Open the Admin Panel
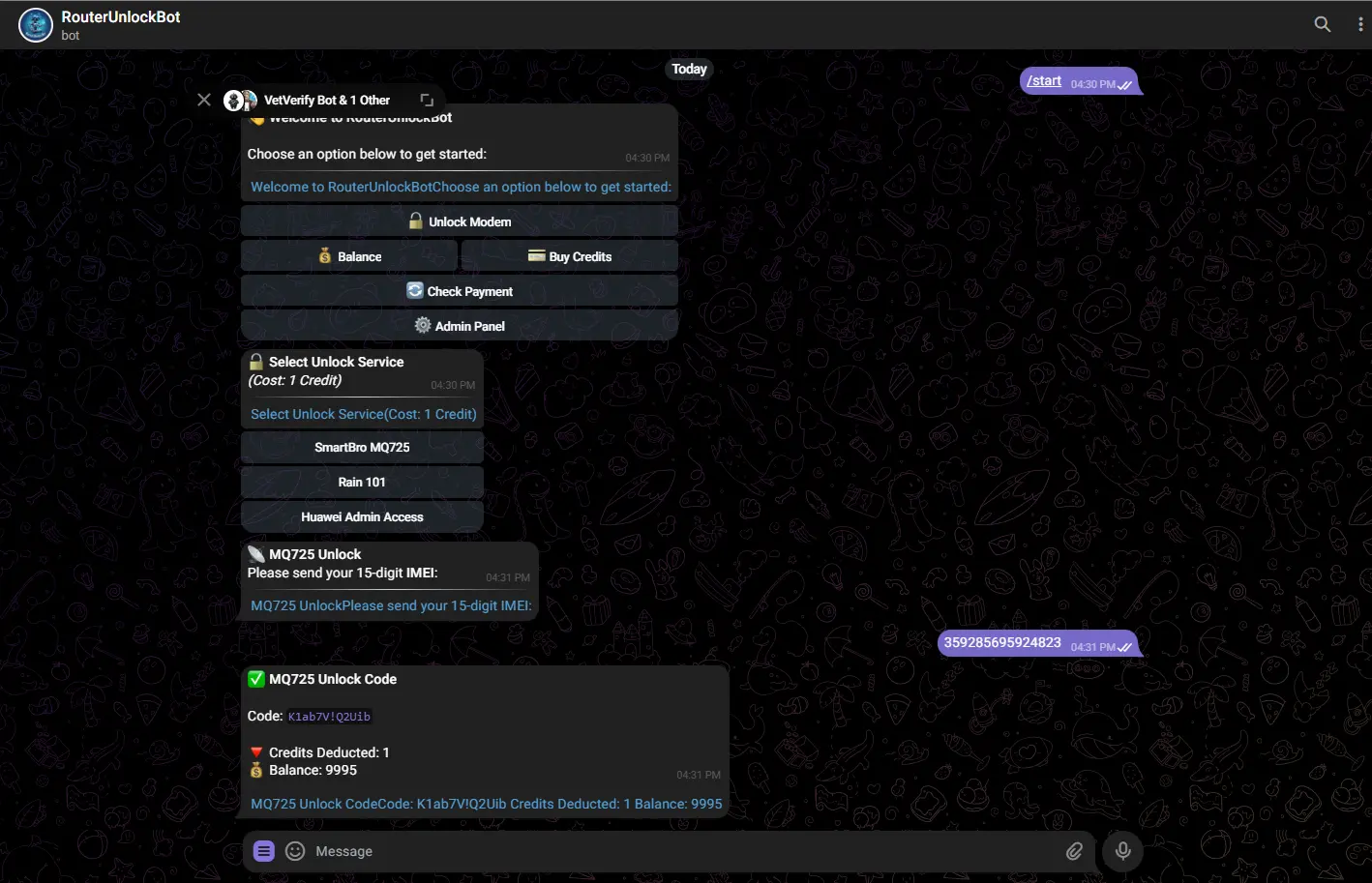The height and width of the screenshot is (883, 1372). click(460, 326)
